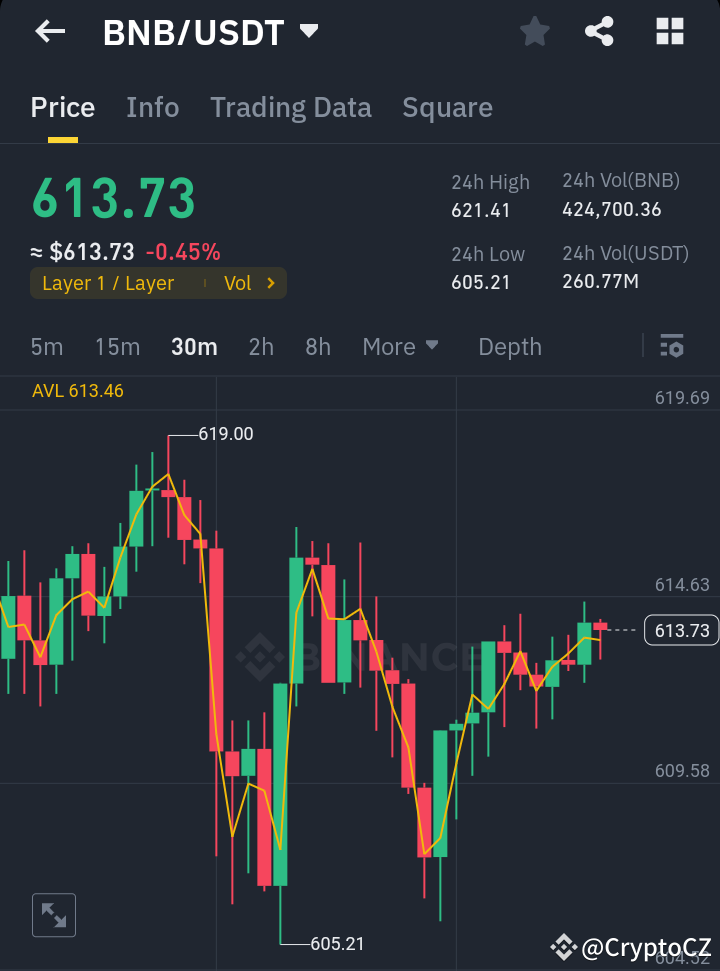Viewport: 720px width, 971px height.
Task: Enable the 2h timeframe view
Action: click(261, 346)
